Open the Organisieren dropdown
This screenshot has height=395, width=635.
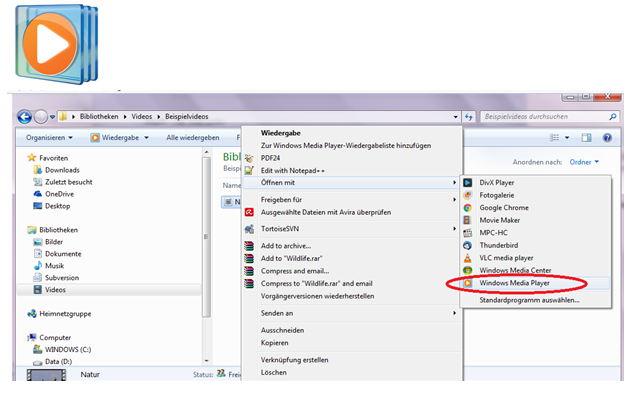(49, 138)
